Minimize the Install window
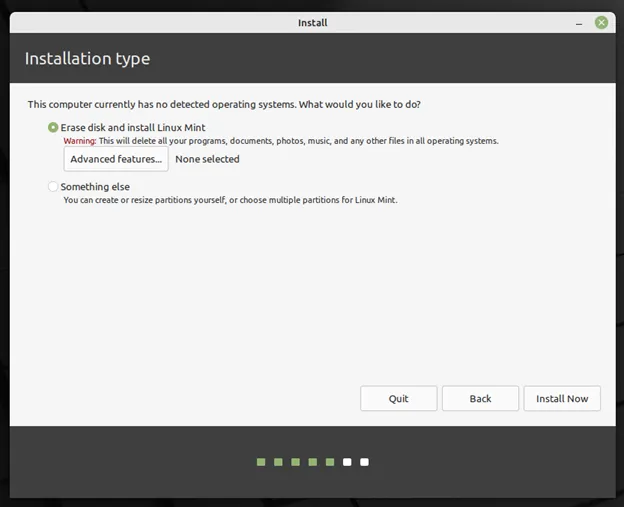The height and width of the screenshot is (507, 624). (579, 24)
